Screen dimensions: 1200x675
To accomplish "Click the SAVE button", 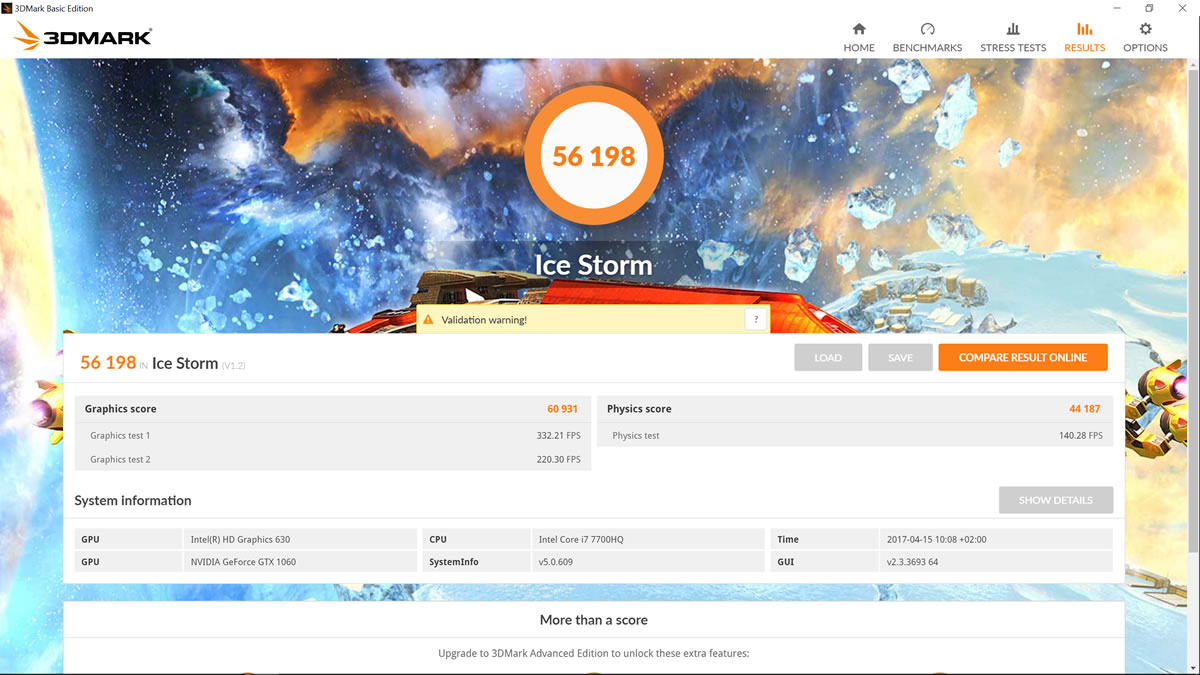I will (x=900, y=357).
